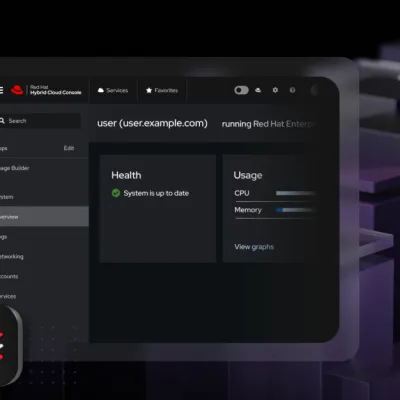Click the running Red Hat Enterprise text
The height and width of the screenshot is (400, 400).
(268, 124)
